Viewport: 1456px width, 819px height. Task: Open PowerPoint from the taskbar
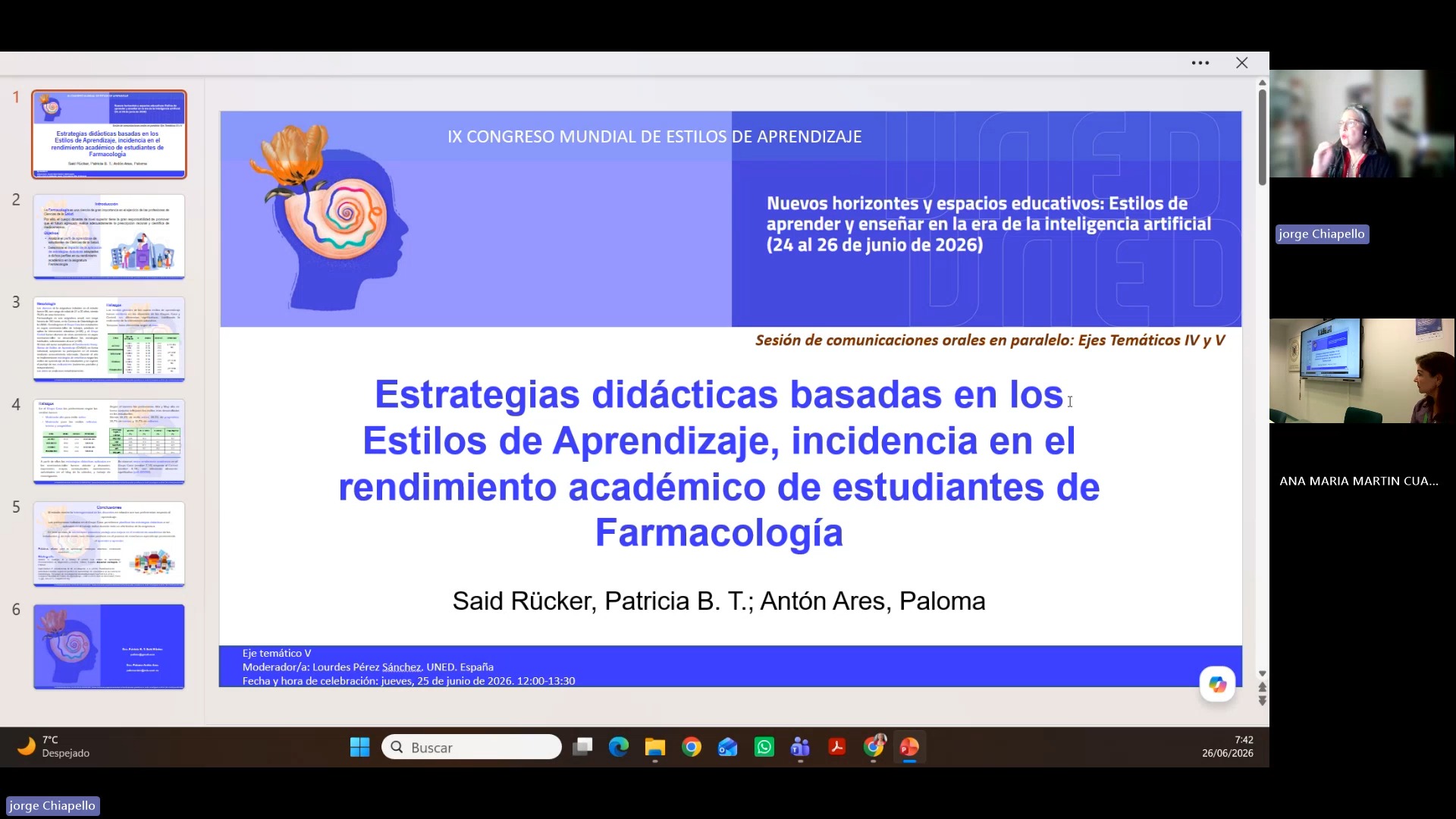(910, 748)
